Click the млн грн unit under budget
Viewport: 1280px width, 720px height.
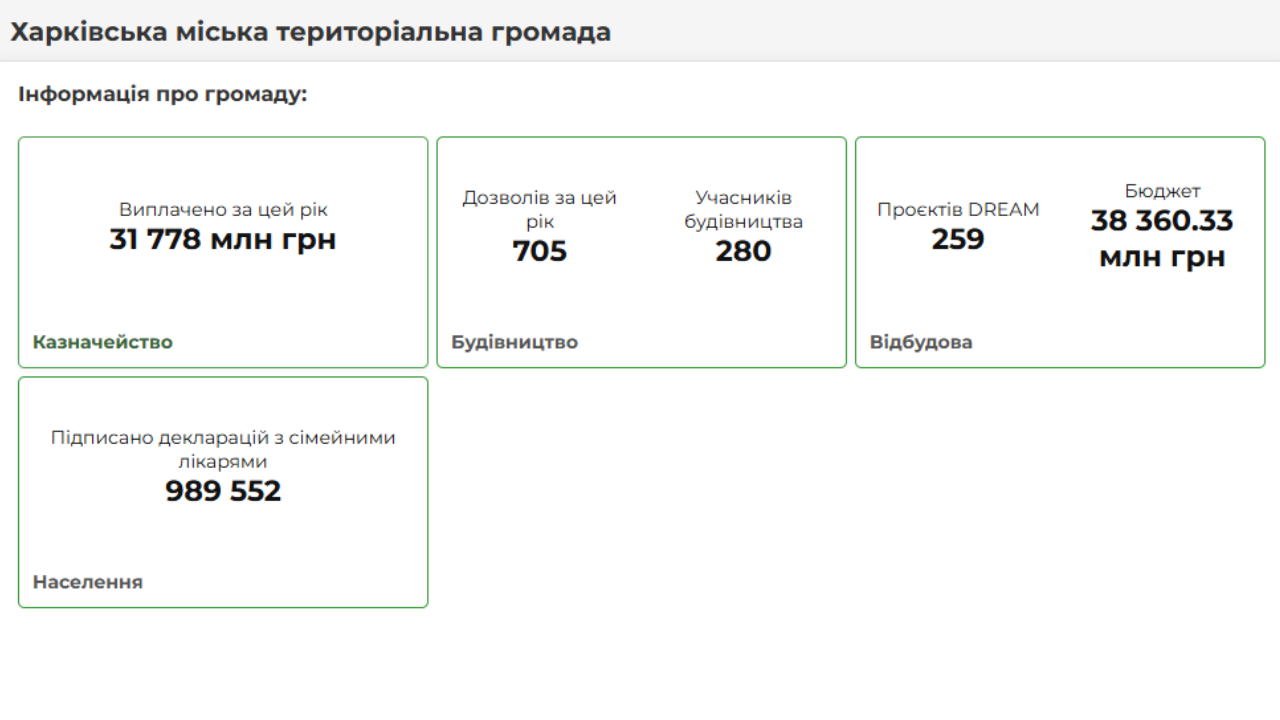(x=1162, y=257)
